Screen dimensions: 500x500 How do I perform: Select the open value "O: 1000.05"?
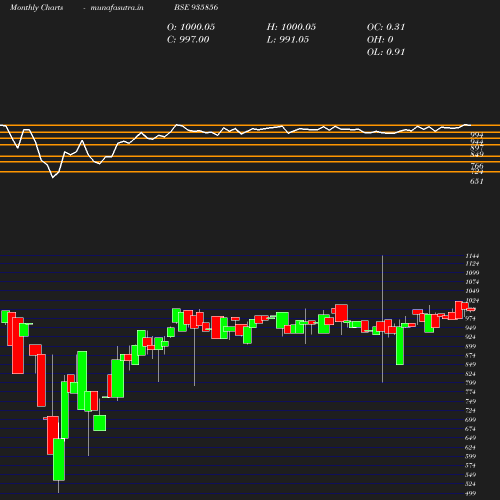click(x=191, y=27)
